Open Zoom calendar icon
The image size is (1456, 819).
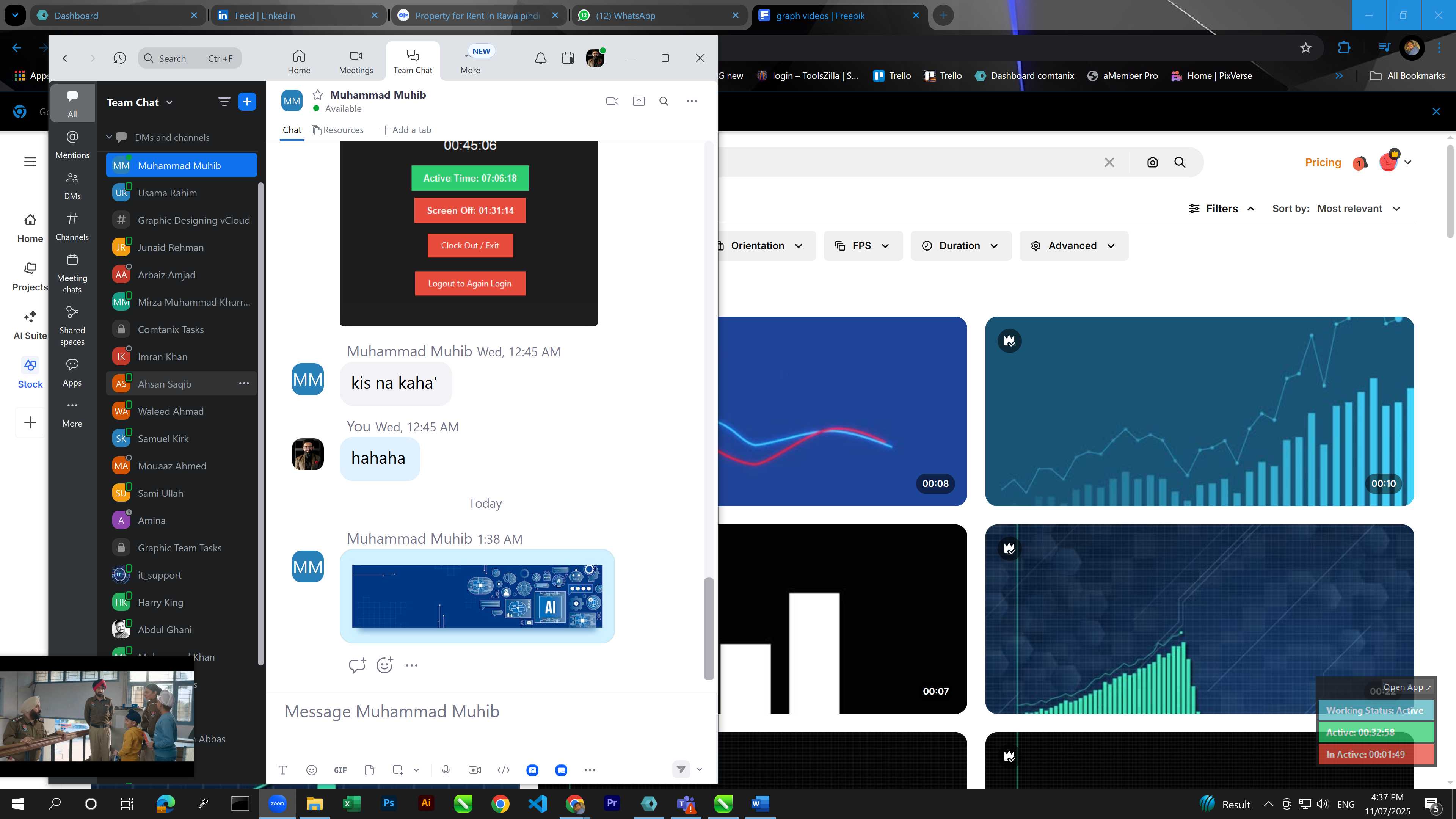point(568,58)
